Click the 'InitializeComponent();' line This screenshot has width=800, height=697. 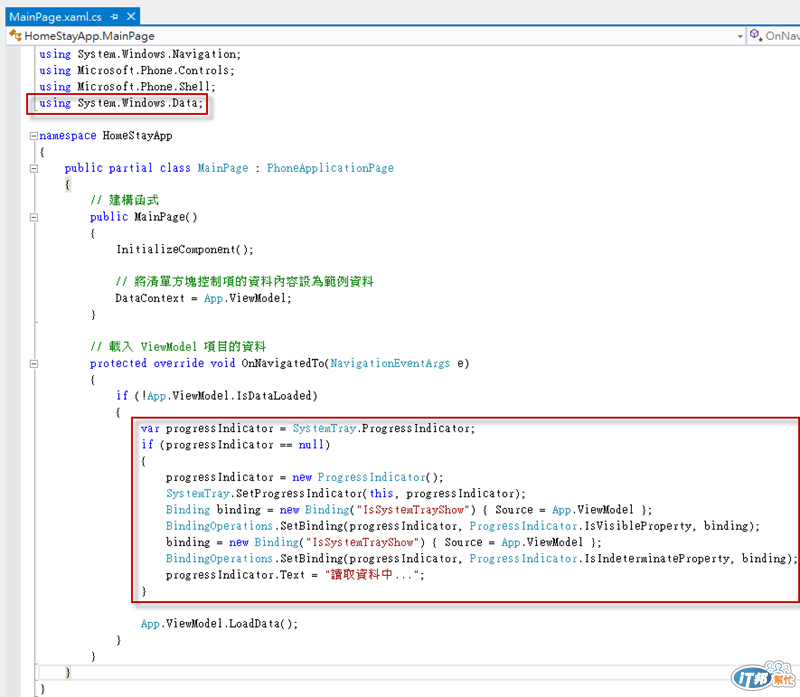pos(185,250)
